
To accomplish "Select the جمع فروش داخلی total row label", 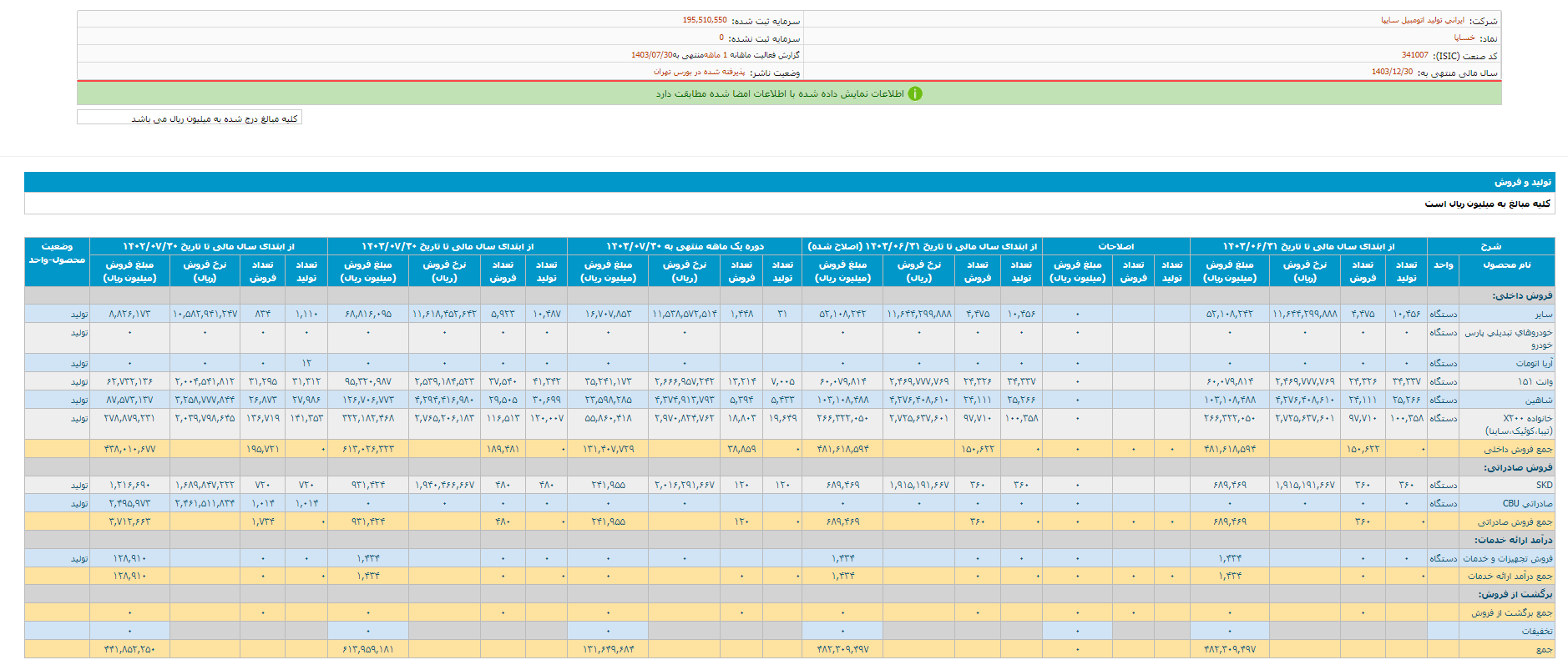I will tap(1518, 449).
